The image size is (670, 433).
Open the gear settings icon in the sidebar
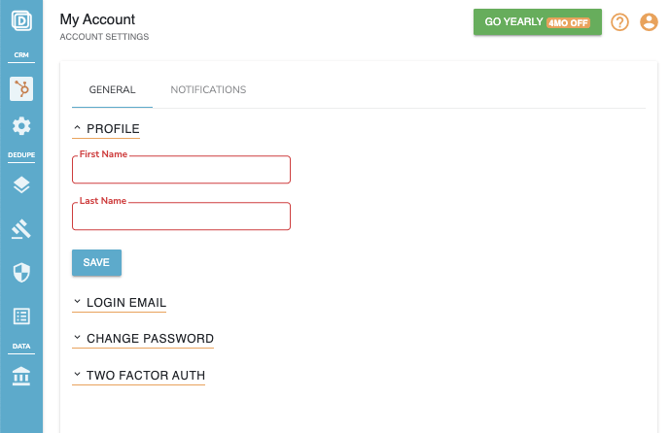21,126
